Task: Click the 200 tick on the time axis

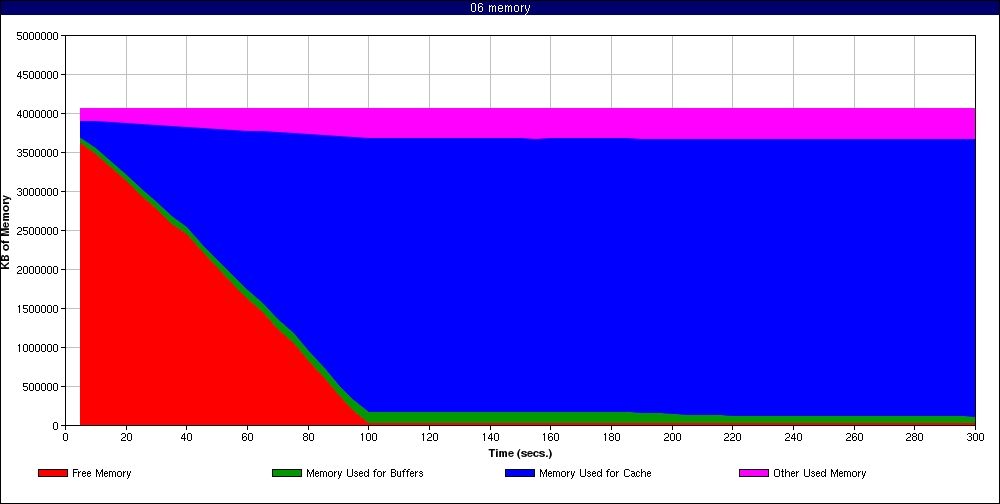Action: (x=672, y=437)
